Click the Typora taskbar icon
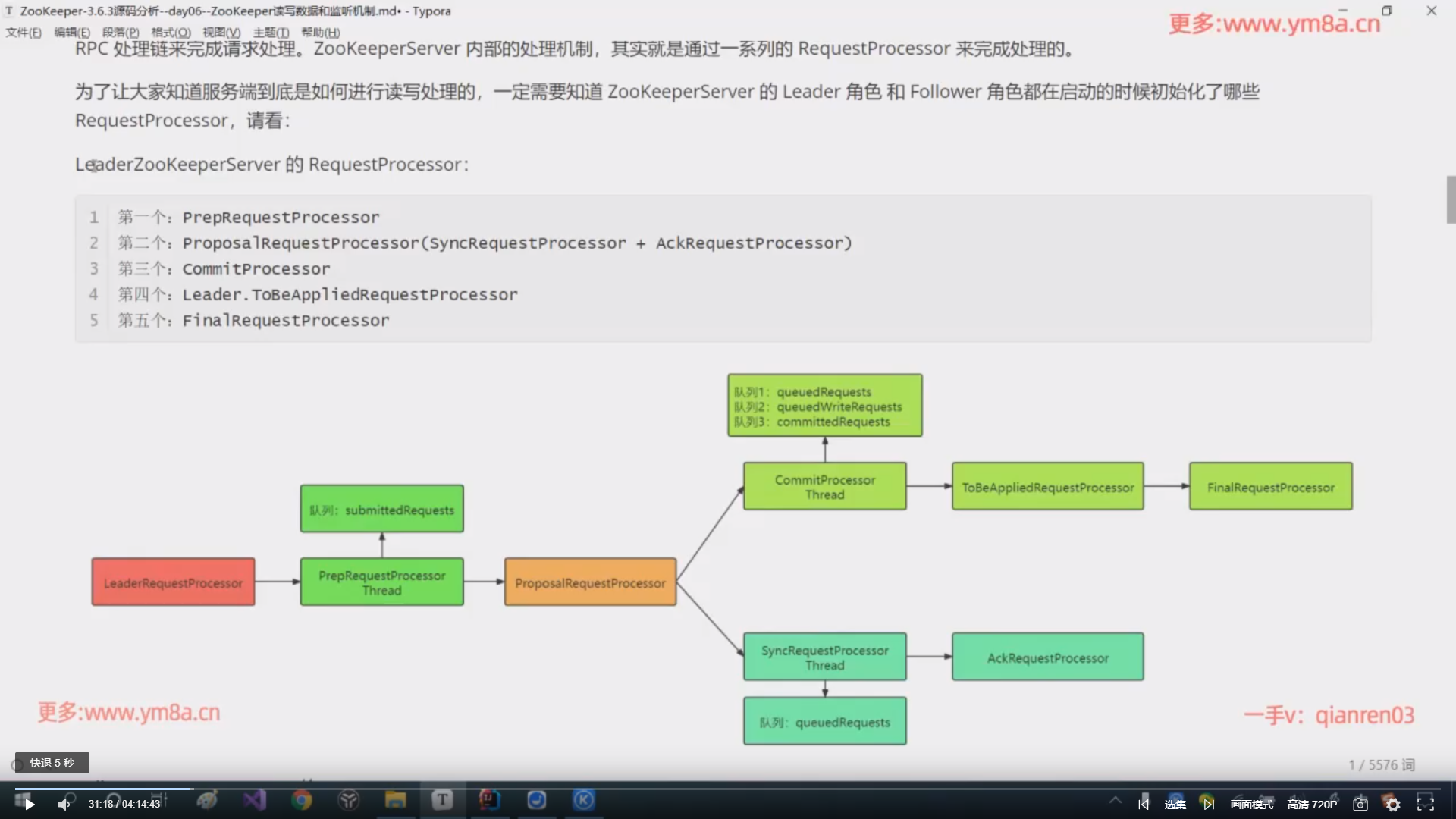 click(442, 800)
